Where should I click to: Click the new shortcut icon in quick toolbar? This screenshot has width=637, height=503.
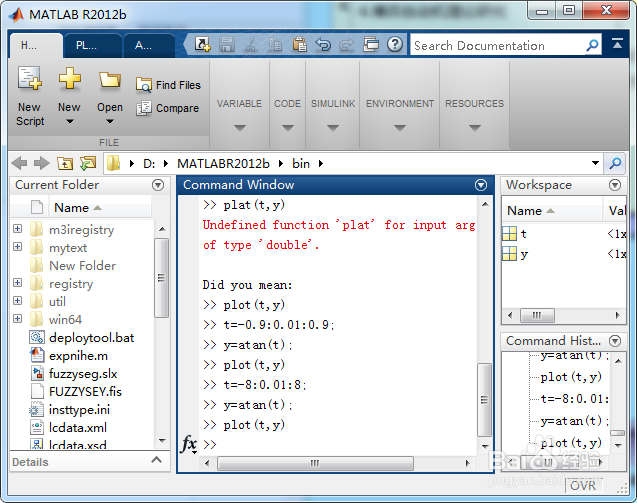click(202, 44)
